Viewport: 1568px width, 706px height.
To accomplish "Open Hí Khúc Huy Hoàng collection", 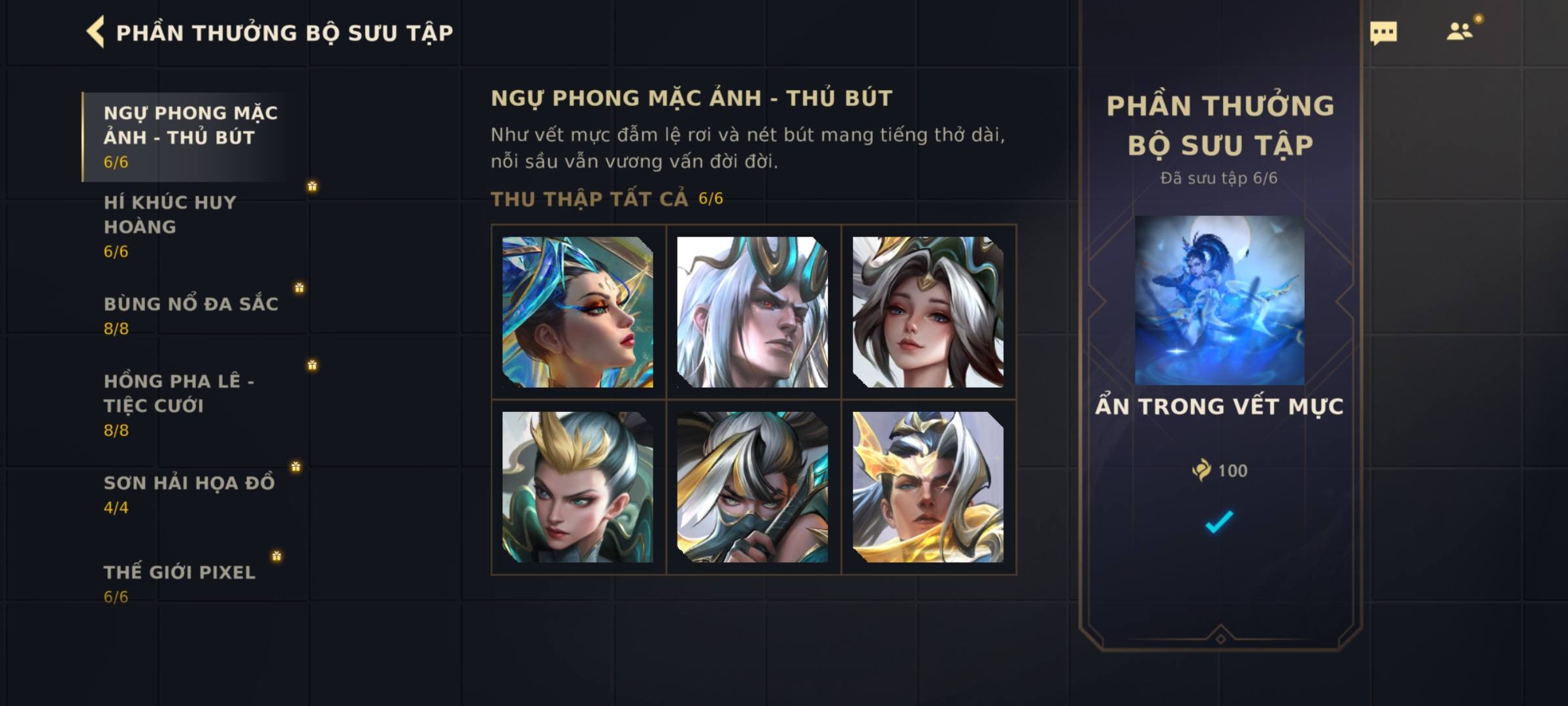I will pos(189,226).
